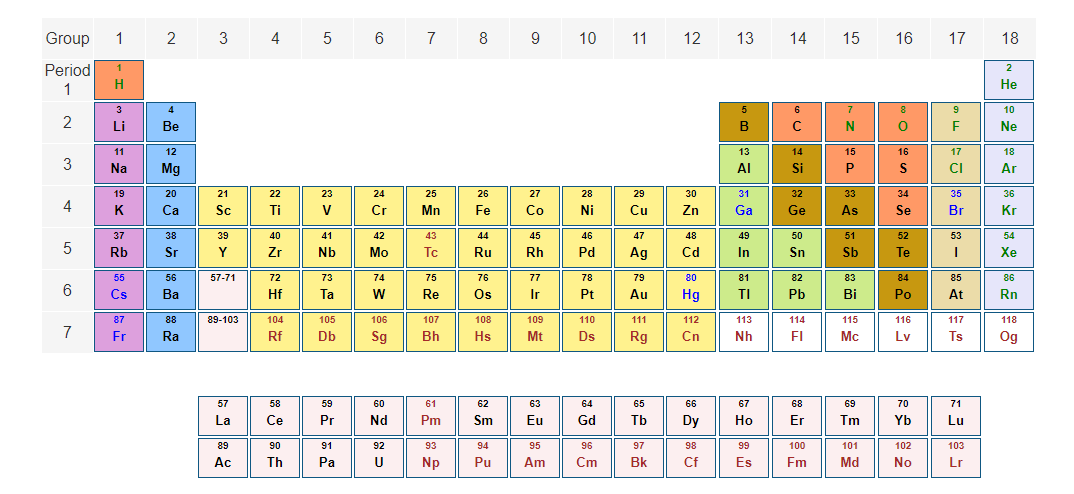Select the Technetium (Tc) cell
Image resolution: width=1074 pixels, height=494 pixels.
tap(431, 248)
